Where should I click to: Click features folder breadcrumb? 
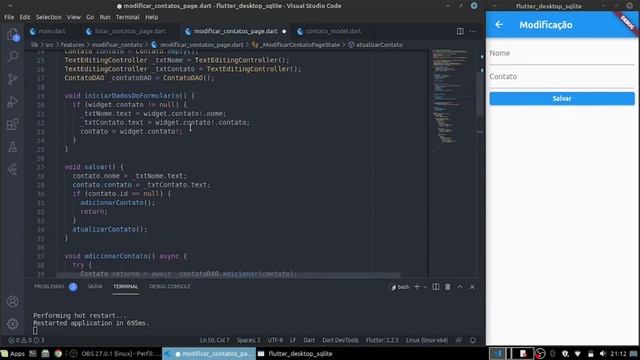coord(72,44)
